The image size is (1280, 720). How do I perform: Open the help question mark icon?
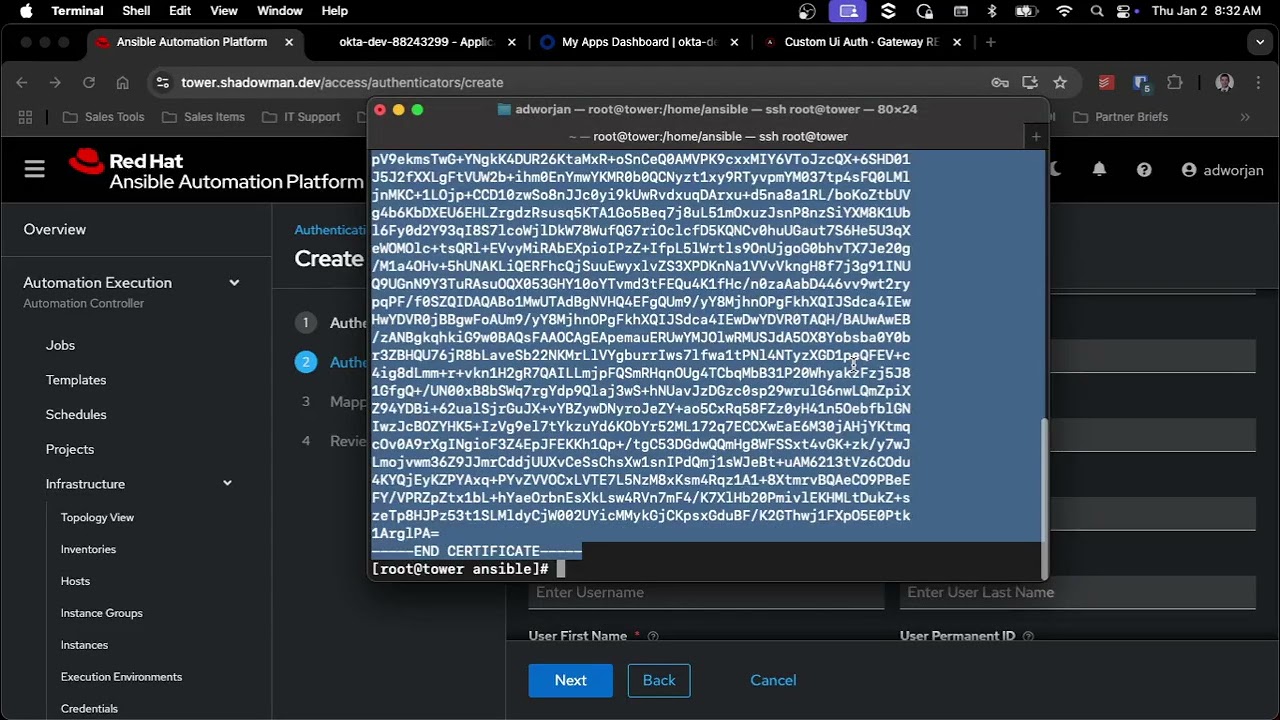[x=1144, y=170]
